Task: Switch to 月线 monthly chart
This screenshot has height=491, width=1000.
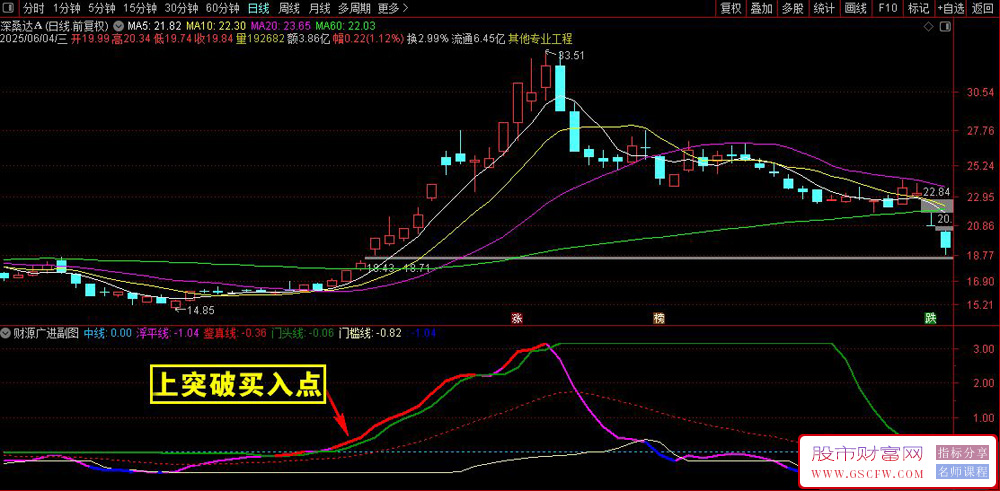Action: pyautogui.click(x=319, y=8)
